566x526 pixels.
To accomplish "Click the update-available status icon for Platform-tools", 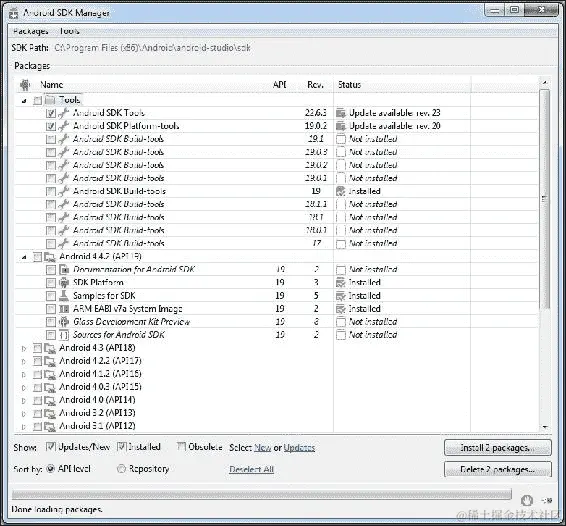I will click(341, 126).
